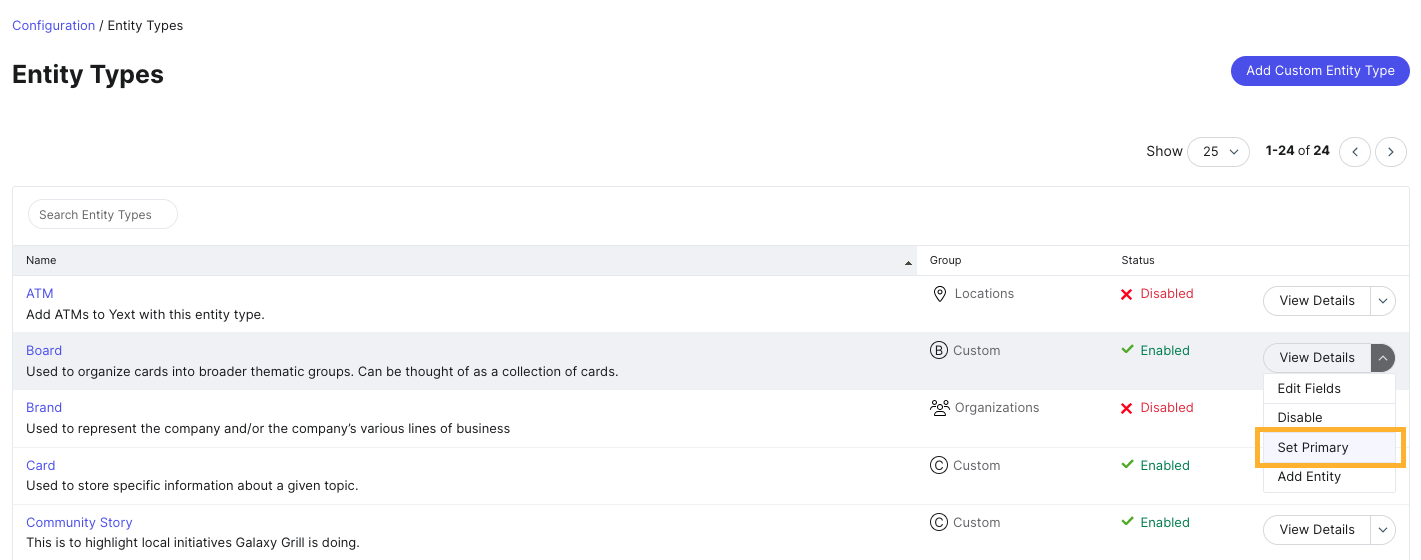
Task: Click the Organizations people icon for Brand
Action: [x=939, y=408]
